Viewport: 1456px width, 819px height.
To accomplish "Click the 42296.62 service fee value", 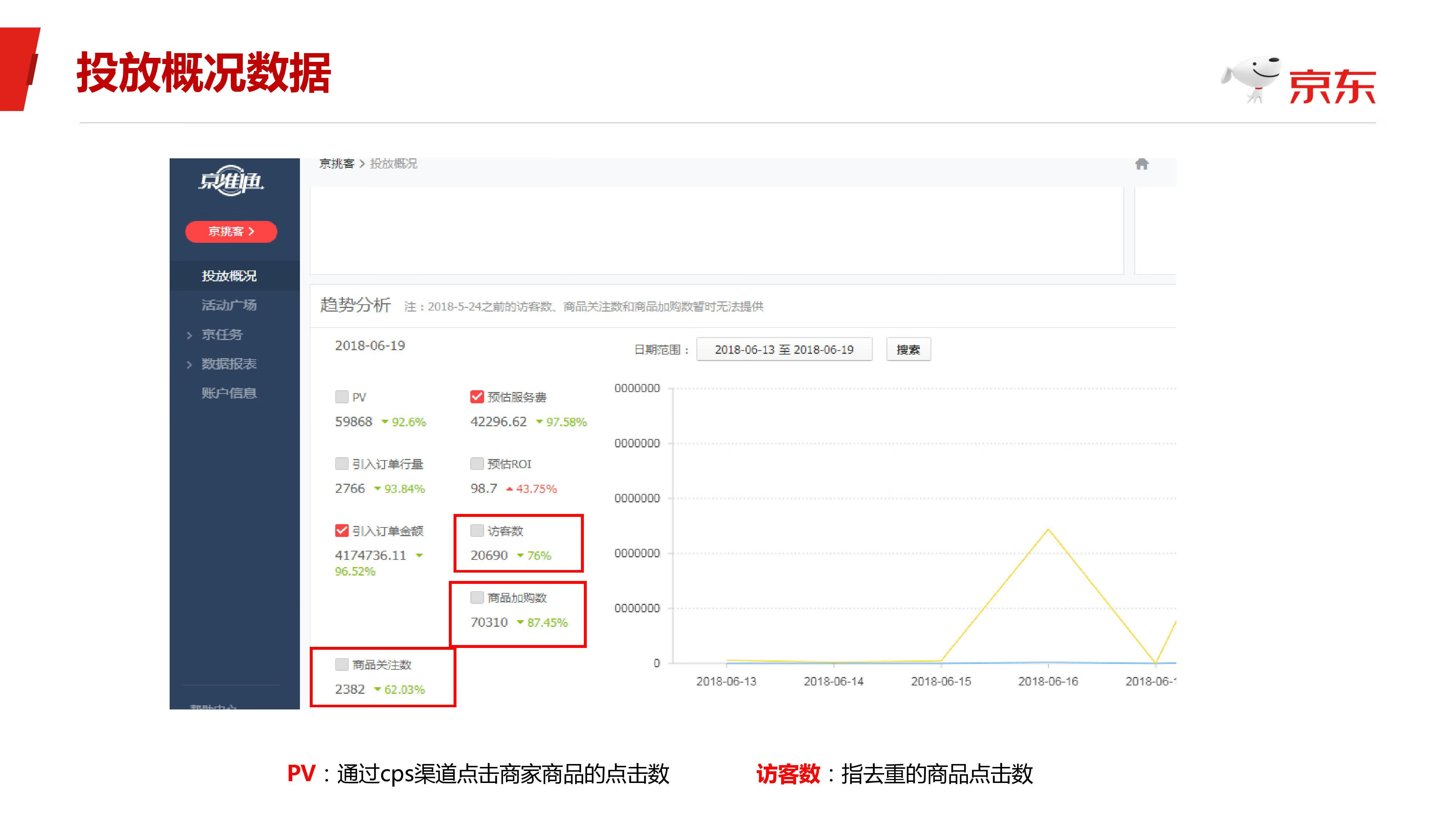I will 498,422.
